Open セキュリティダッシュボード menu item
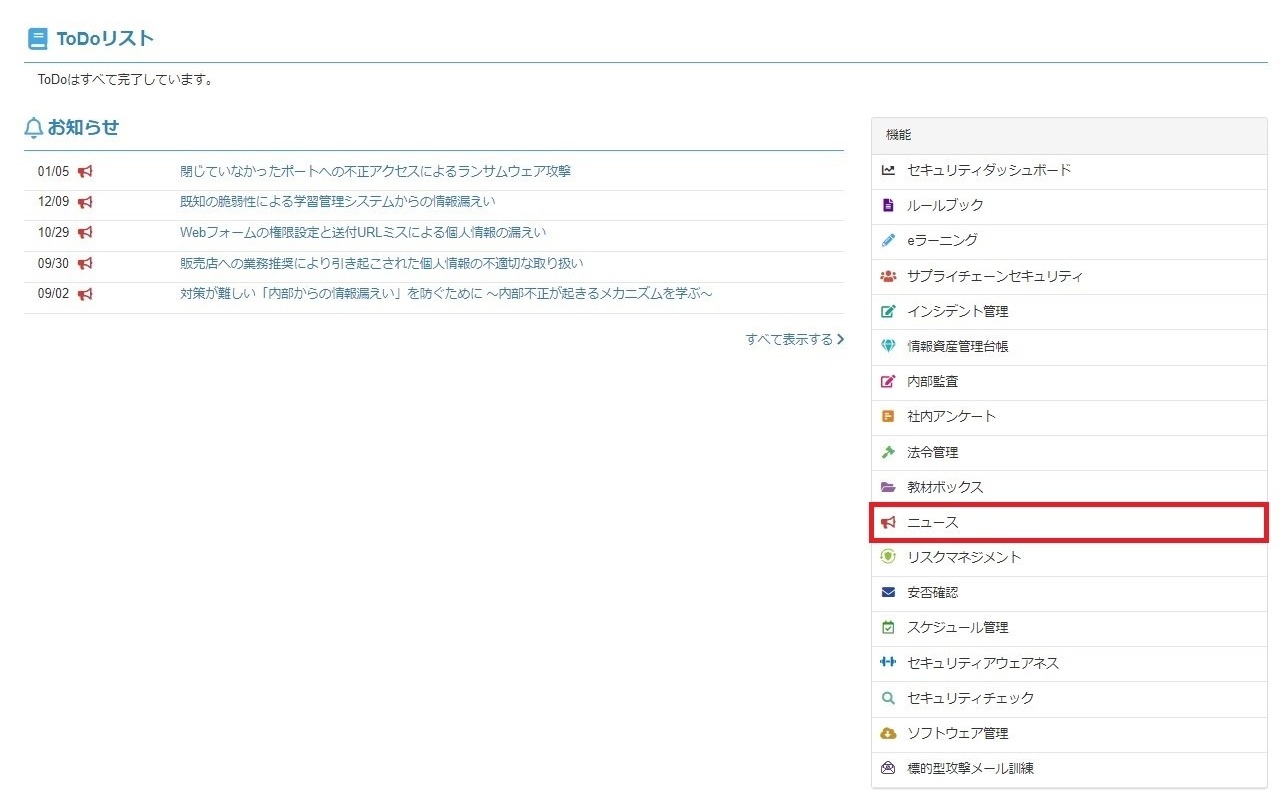 click(1069, 170)
